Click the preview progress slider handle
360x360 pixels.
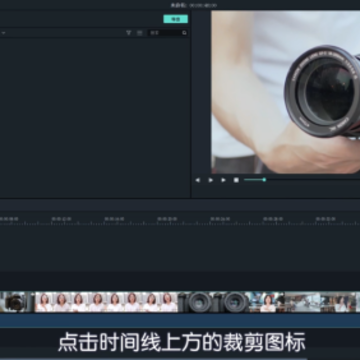264,180
